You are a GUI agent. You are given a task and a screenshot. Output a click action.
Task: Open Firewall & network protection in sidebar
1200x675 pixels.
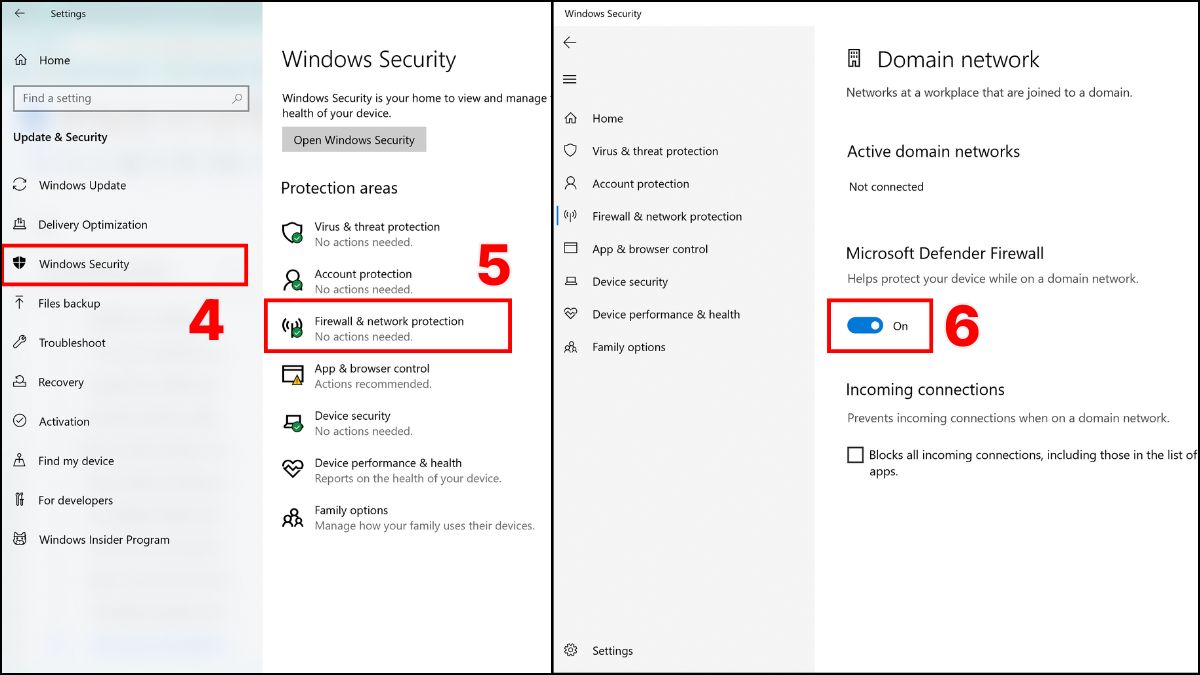point(667,216)
